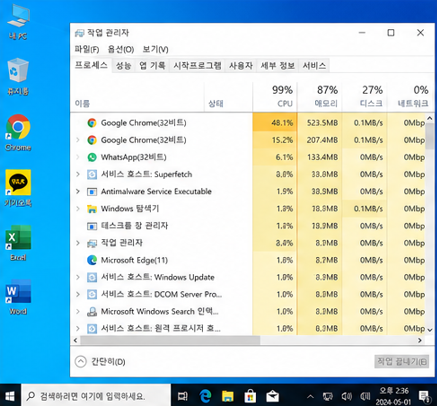Sort processes by 상태 column header
Image resolution: width=437 pixels, height=406 pixels.
(228, 96)
